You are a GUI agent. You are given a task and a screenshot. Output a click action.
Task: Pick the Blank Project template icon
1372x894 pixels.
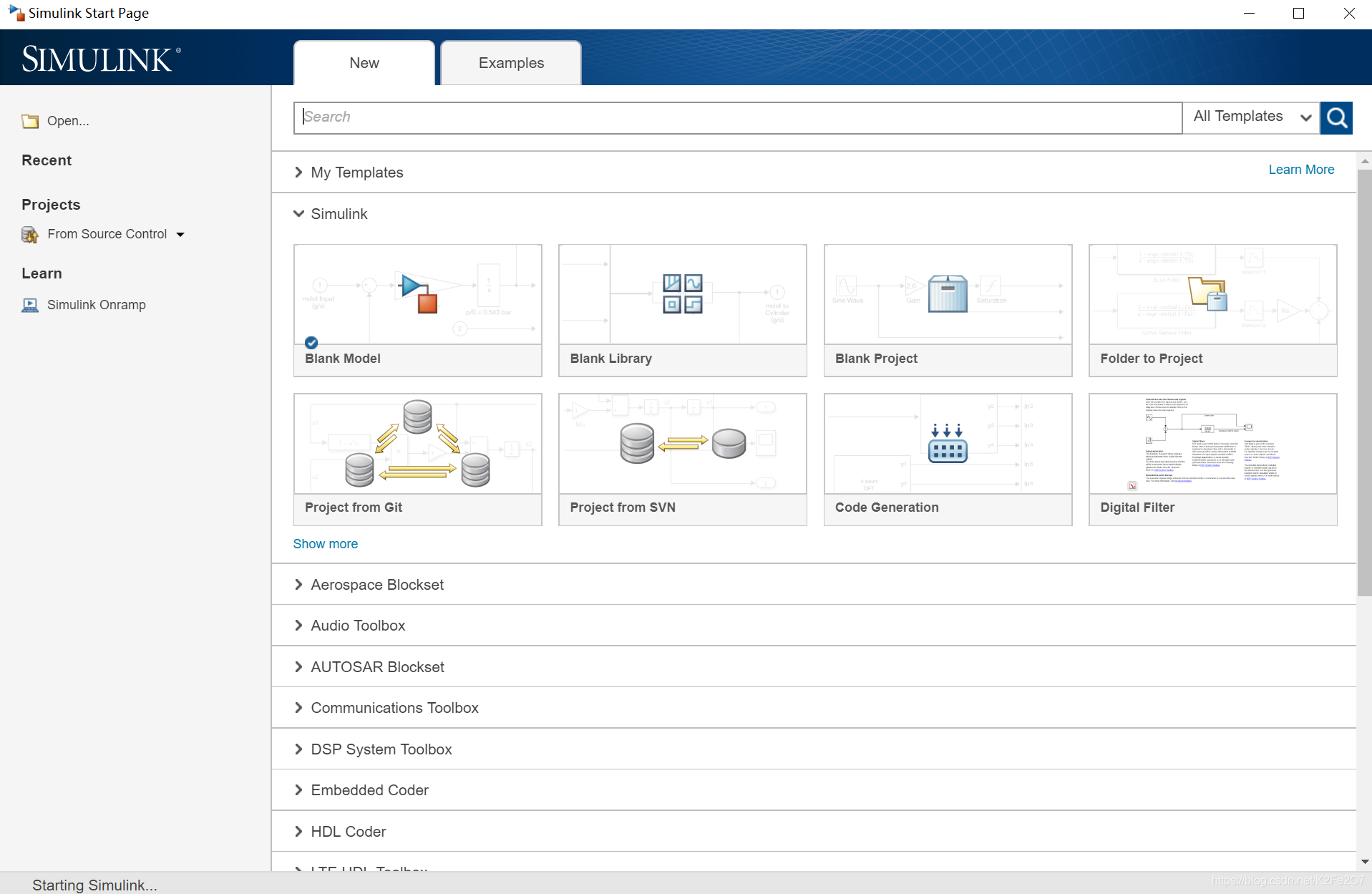point(947,293)
